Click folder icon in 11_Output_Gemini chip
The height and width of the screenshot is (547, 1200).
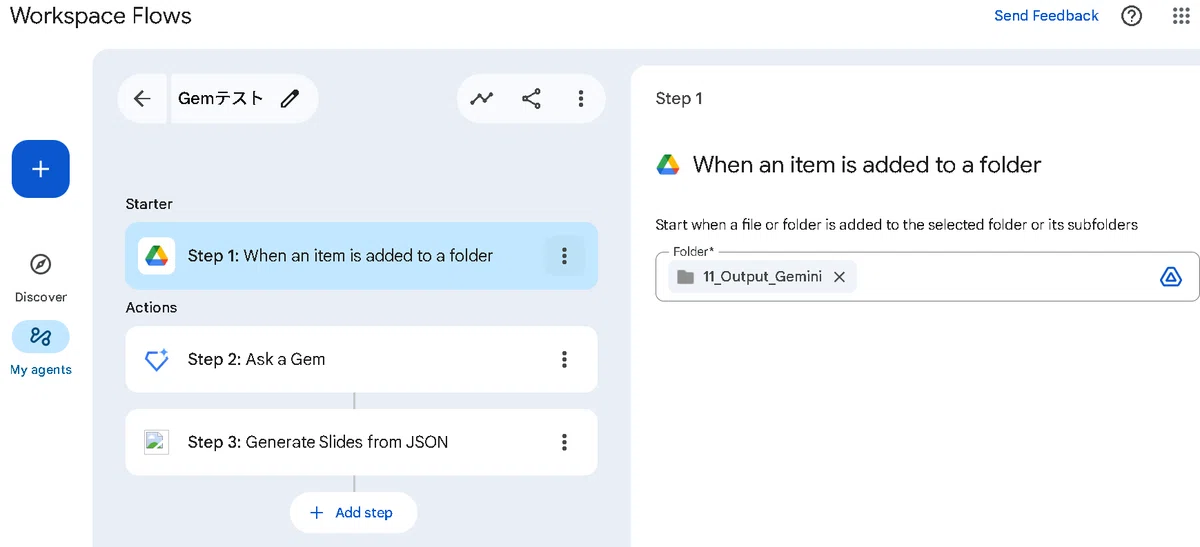(685, 277)
